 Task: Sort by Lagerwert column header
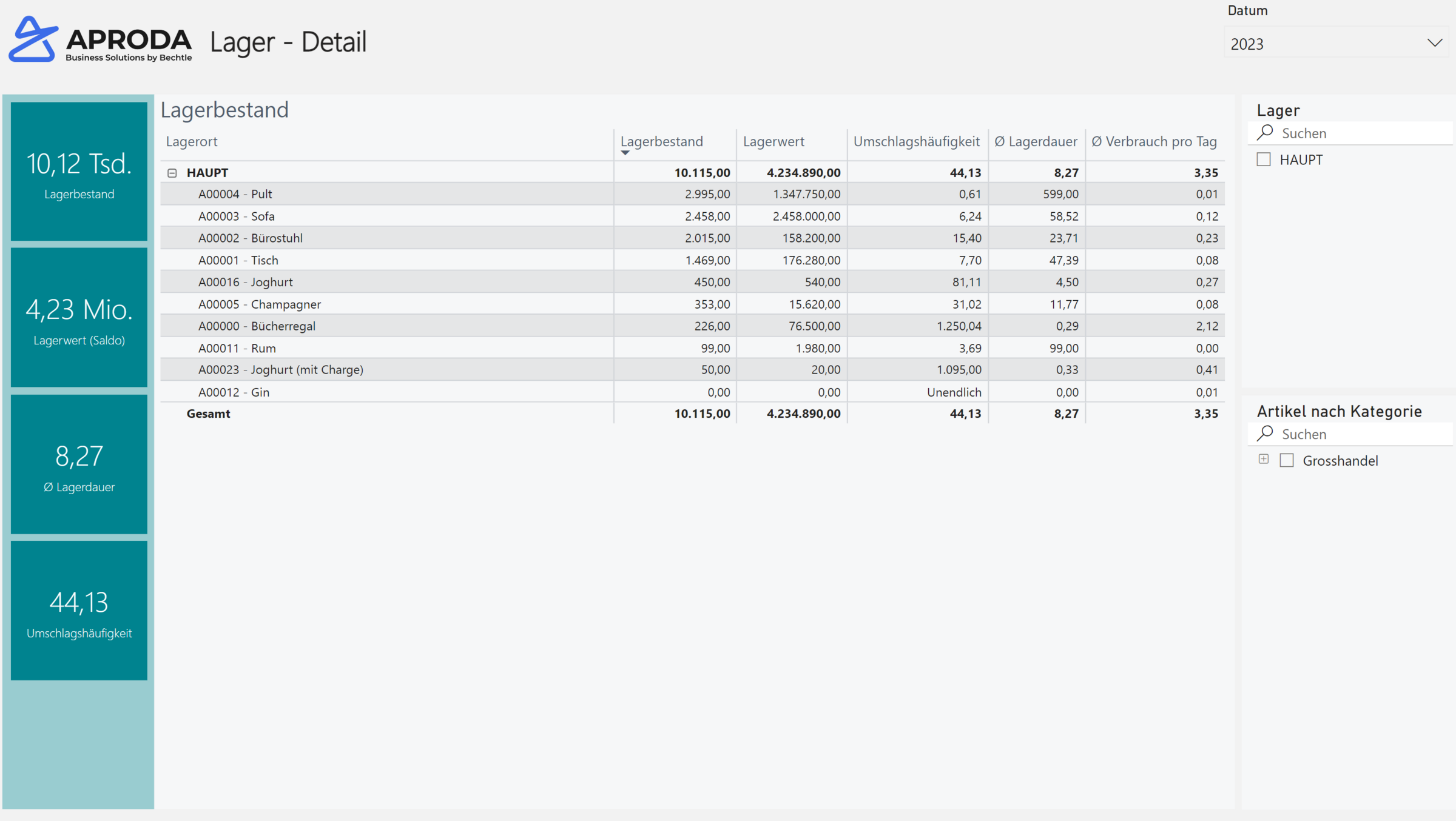(x=773, y=141)
